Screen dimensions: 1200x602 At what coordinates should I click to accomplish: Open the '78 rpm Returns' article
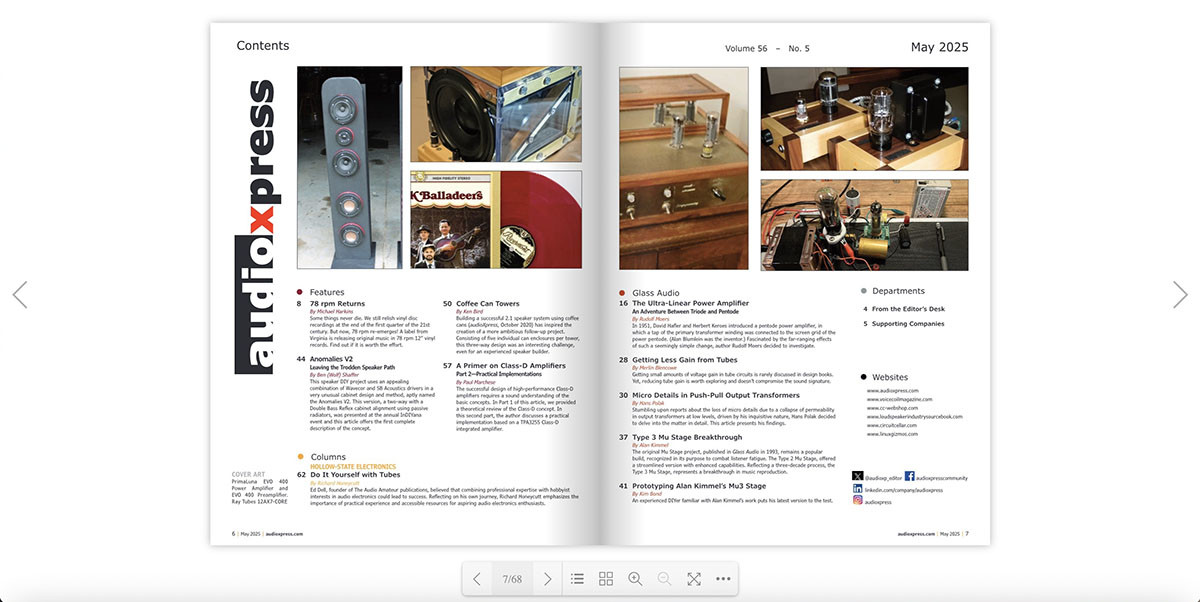click(x=338, y=303)
